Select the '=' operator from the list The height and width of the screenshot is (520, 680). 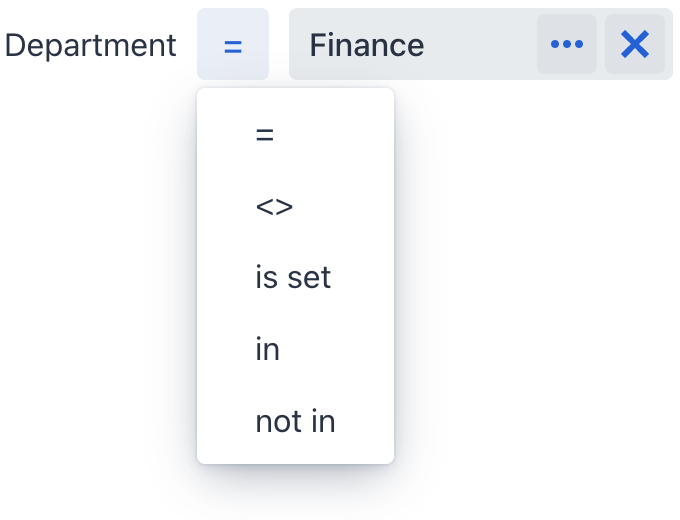coord(265,134)
